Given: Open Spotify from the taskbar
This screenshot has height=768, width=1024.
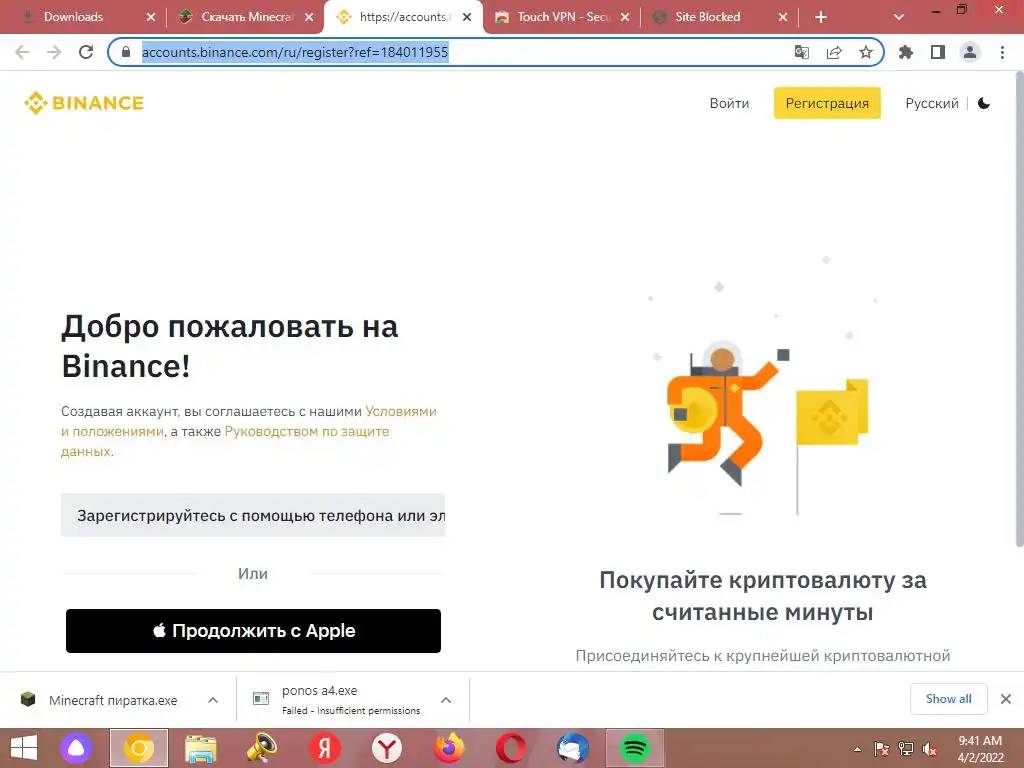Looking at the screenshot, I should click(635, 748).
